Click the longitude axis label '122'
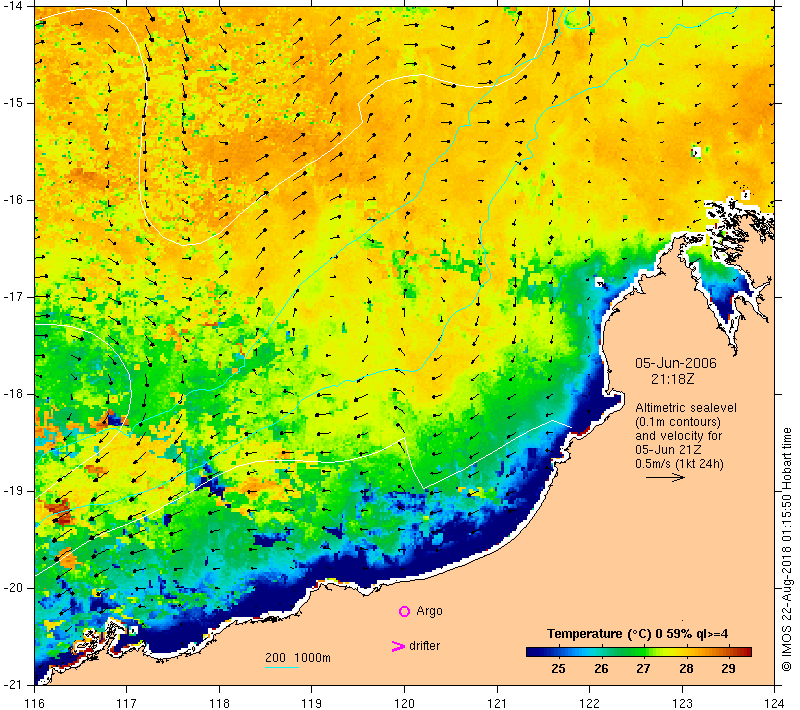The height and width of the screenshot is (710, 800). (590, 703)
